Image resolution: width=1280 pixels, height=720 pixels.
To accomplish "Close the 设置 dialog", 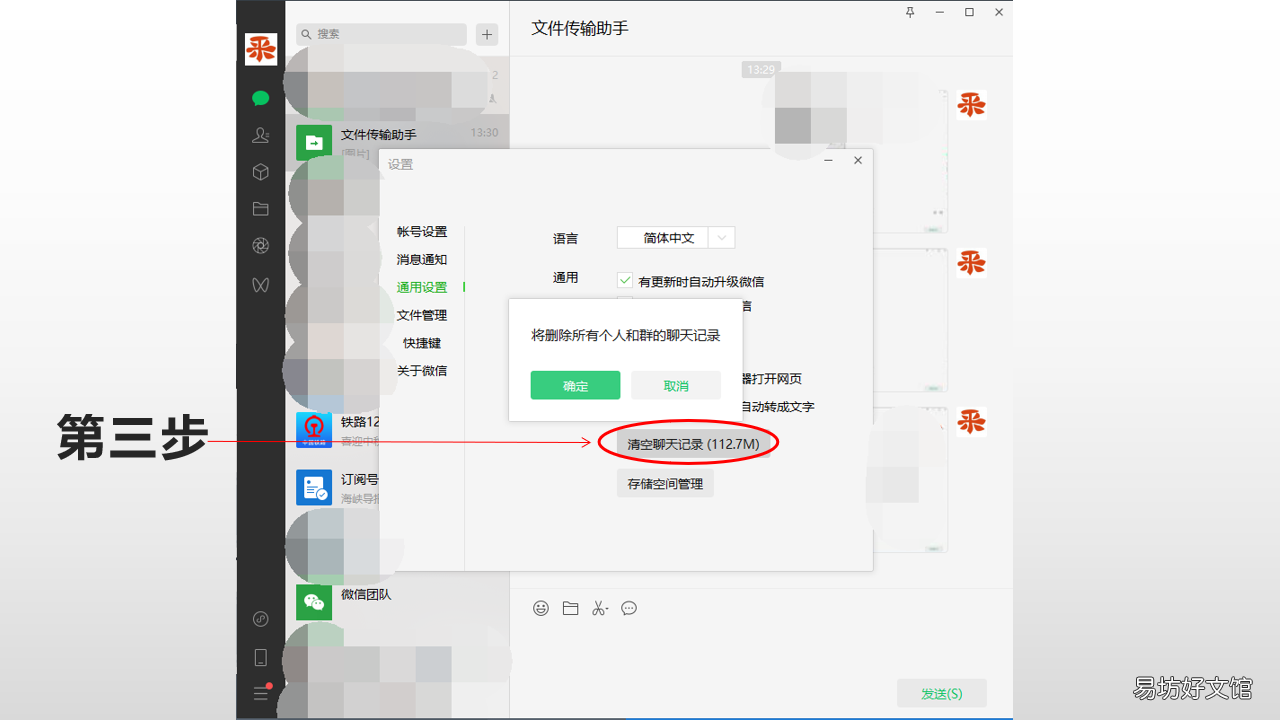I will click(858, 160).
